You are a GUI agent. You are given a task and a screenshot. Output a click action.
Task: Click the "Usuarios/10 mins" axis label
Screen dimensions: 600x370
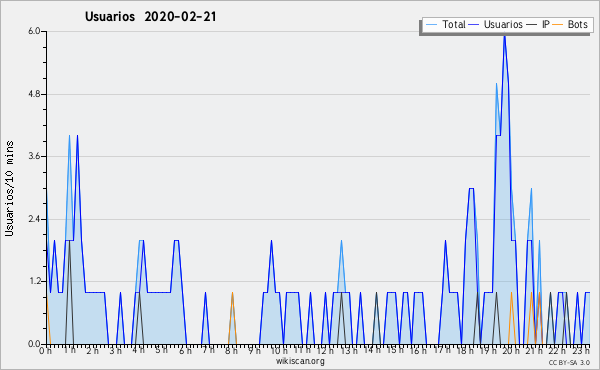9,188
